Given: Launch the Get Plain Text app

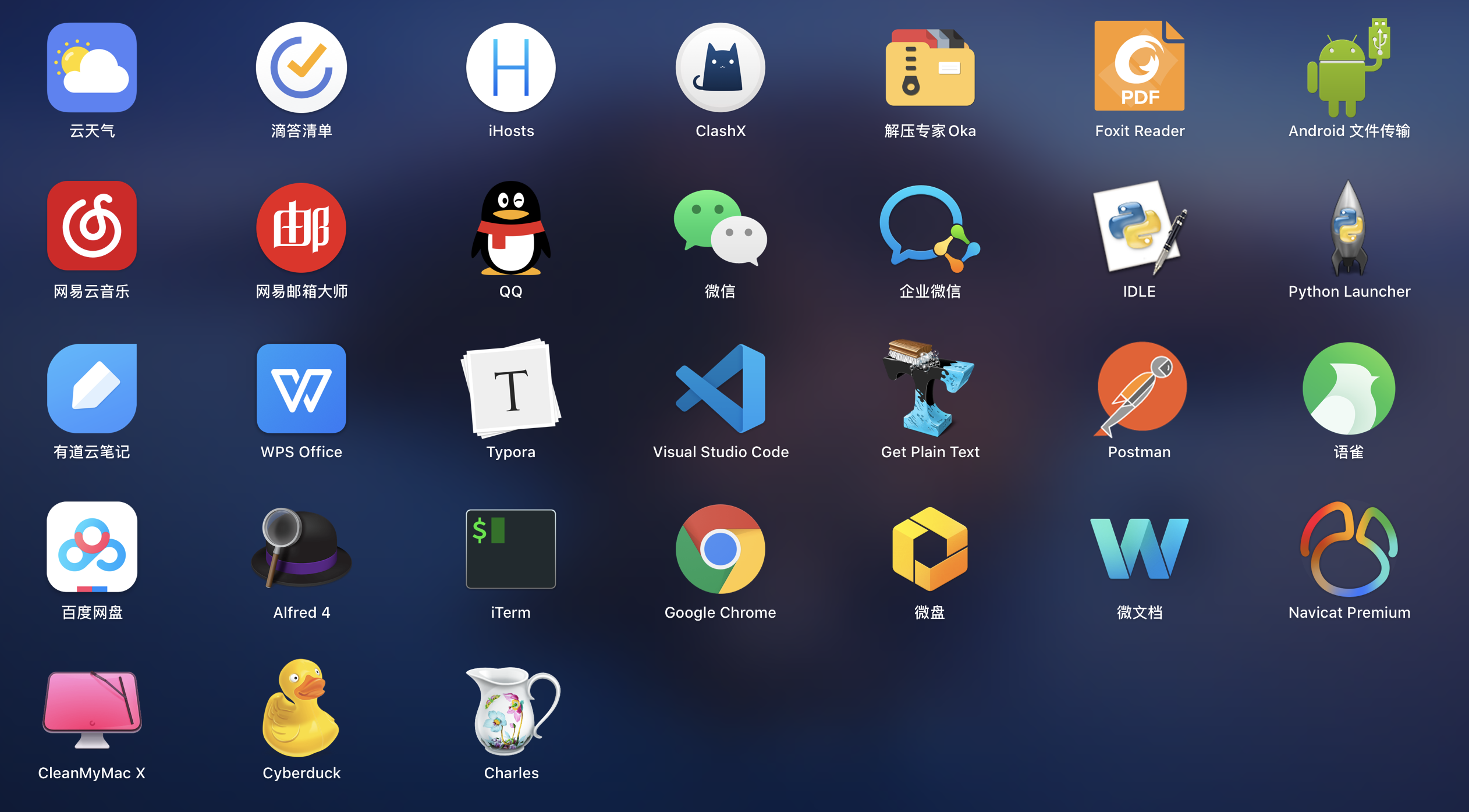Looking at the screenshot, I should (930, 389).
